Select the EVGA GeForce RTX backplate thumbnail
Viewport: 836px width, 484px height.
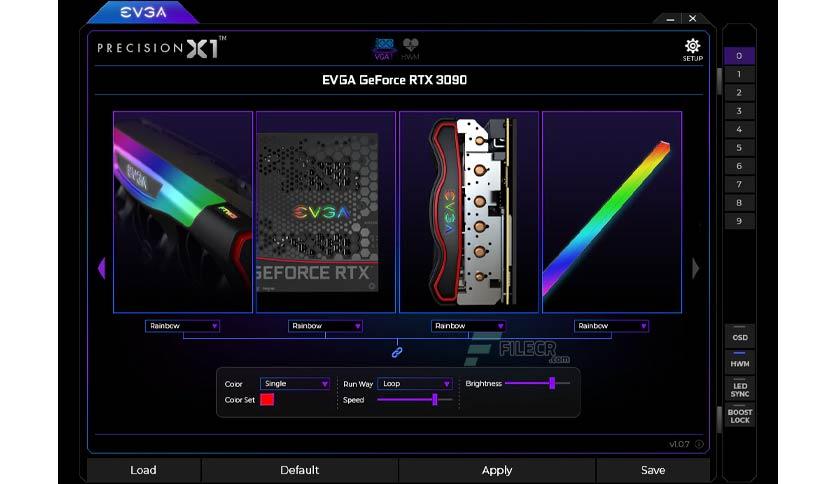point(326,212)
